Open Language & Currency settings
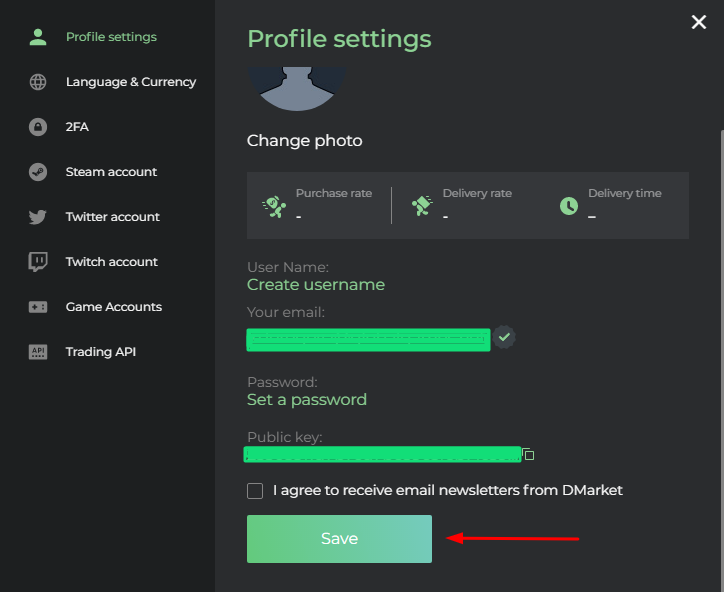Screen dimensions: 724x592 [x=131, y=82]
